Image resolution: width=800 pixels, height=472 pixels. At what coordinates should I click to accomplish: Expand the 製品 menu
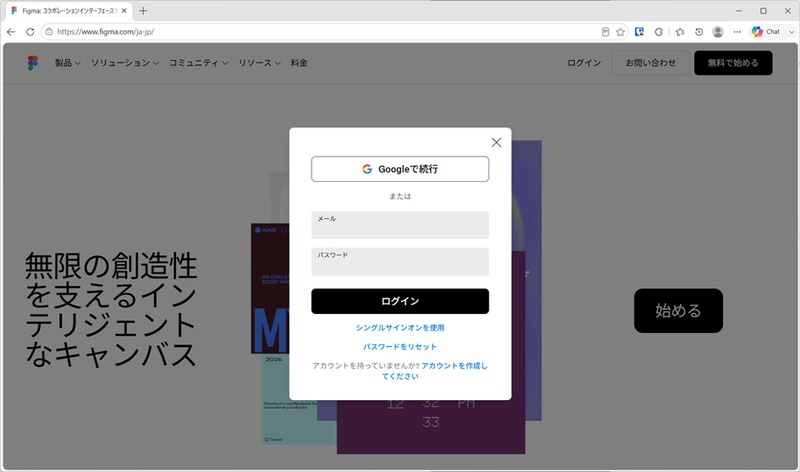[67, 63]
